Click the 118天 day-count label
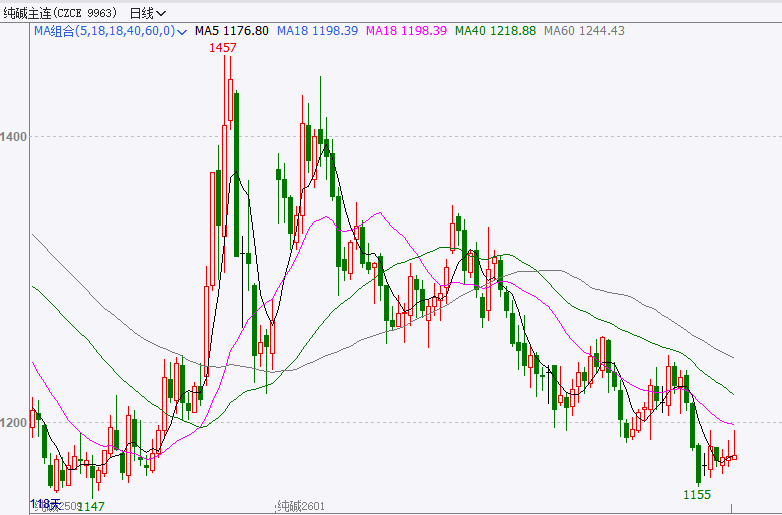This screenshot has height=515, width=782. coord(45,503)
